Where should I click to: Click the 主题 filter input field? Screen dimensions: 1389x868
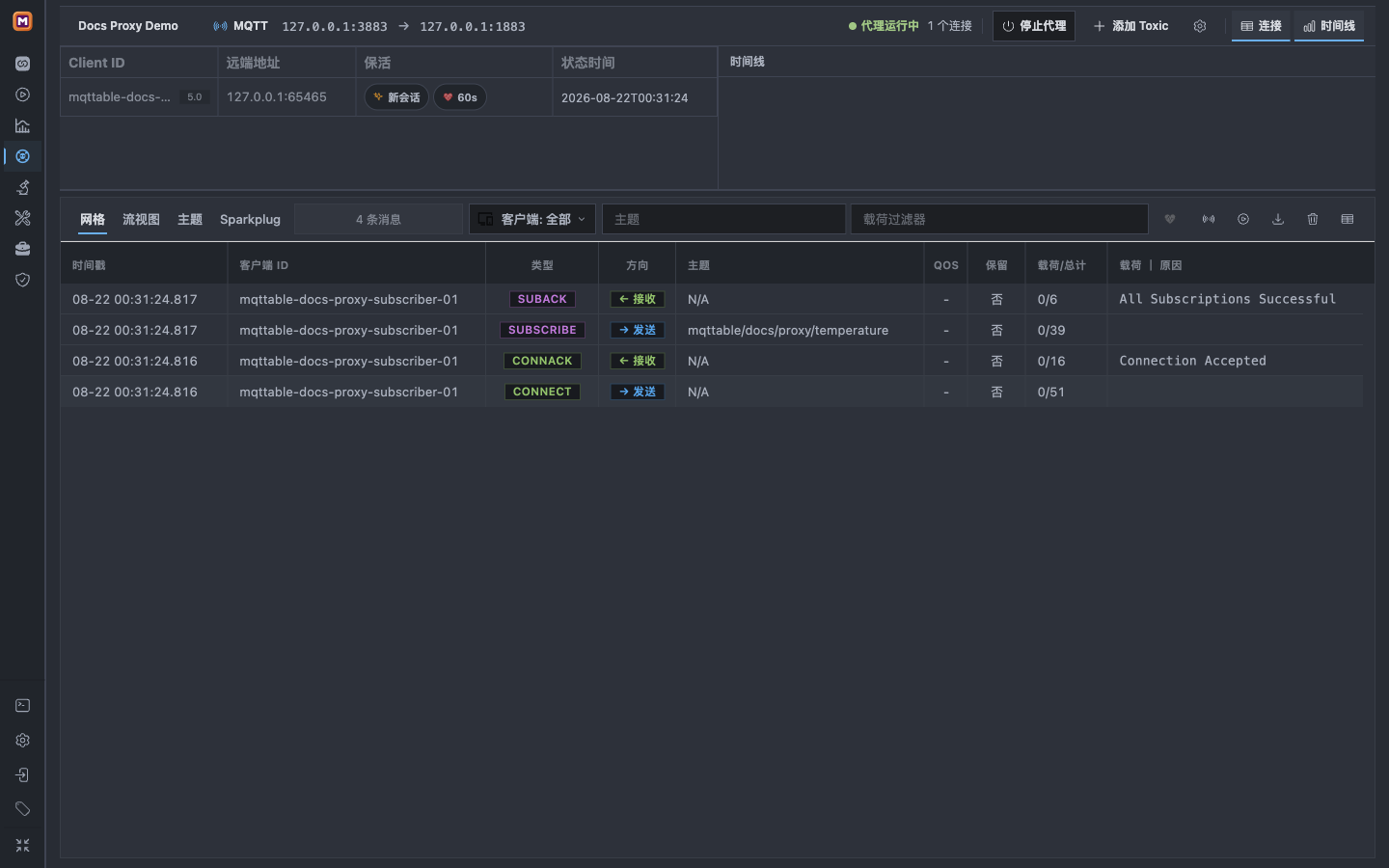(723, 219)
